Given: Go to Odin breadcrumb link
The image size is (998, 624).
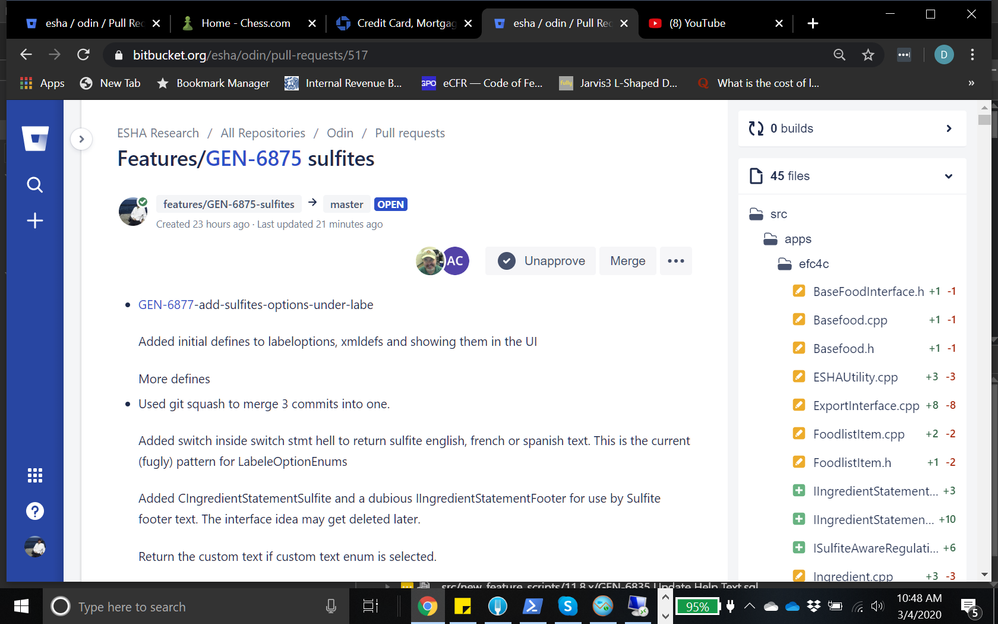Looking at the screenshot, I should pos(340,133).
